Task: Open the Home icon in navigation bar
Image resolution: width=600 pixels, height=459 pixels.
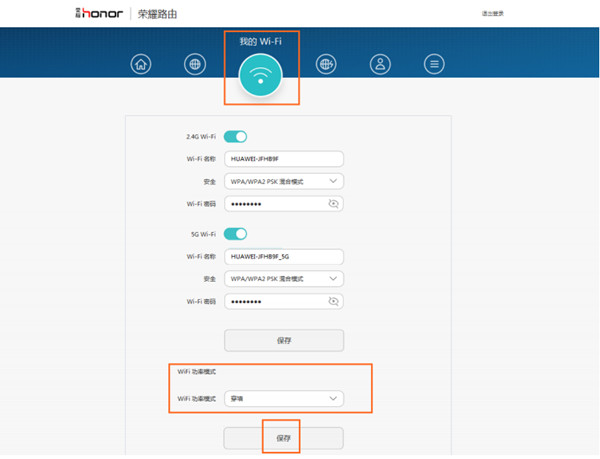Action: point(142,65)
